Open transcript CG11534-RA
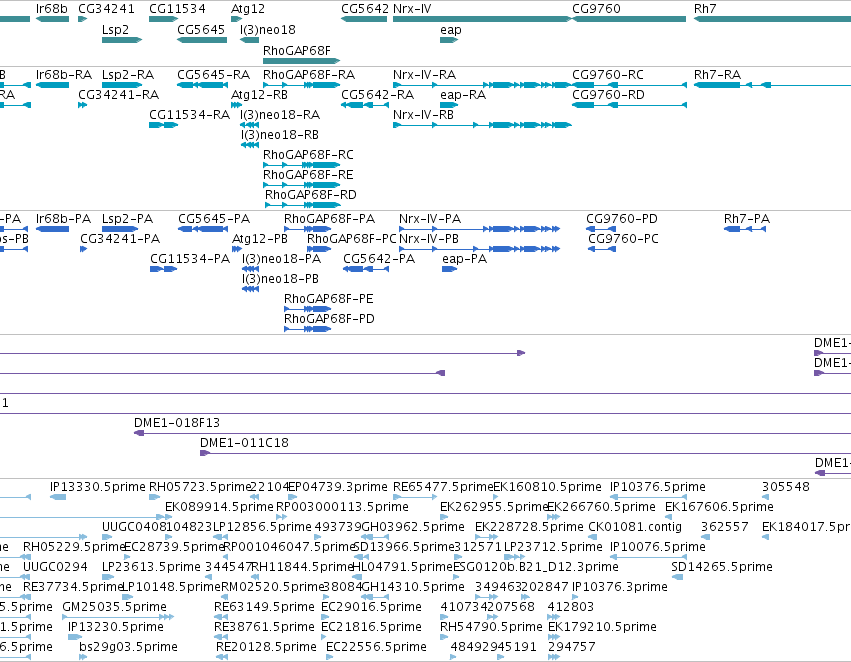Viewport: 851px width, 662px height. pos(189,114)
